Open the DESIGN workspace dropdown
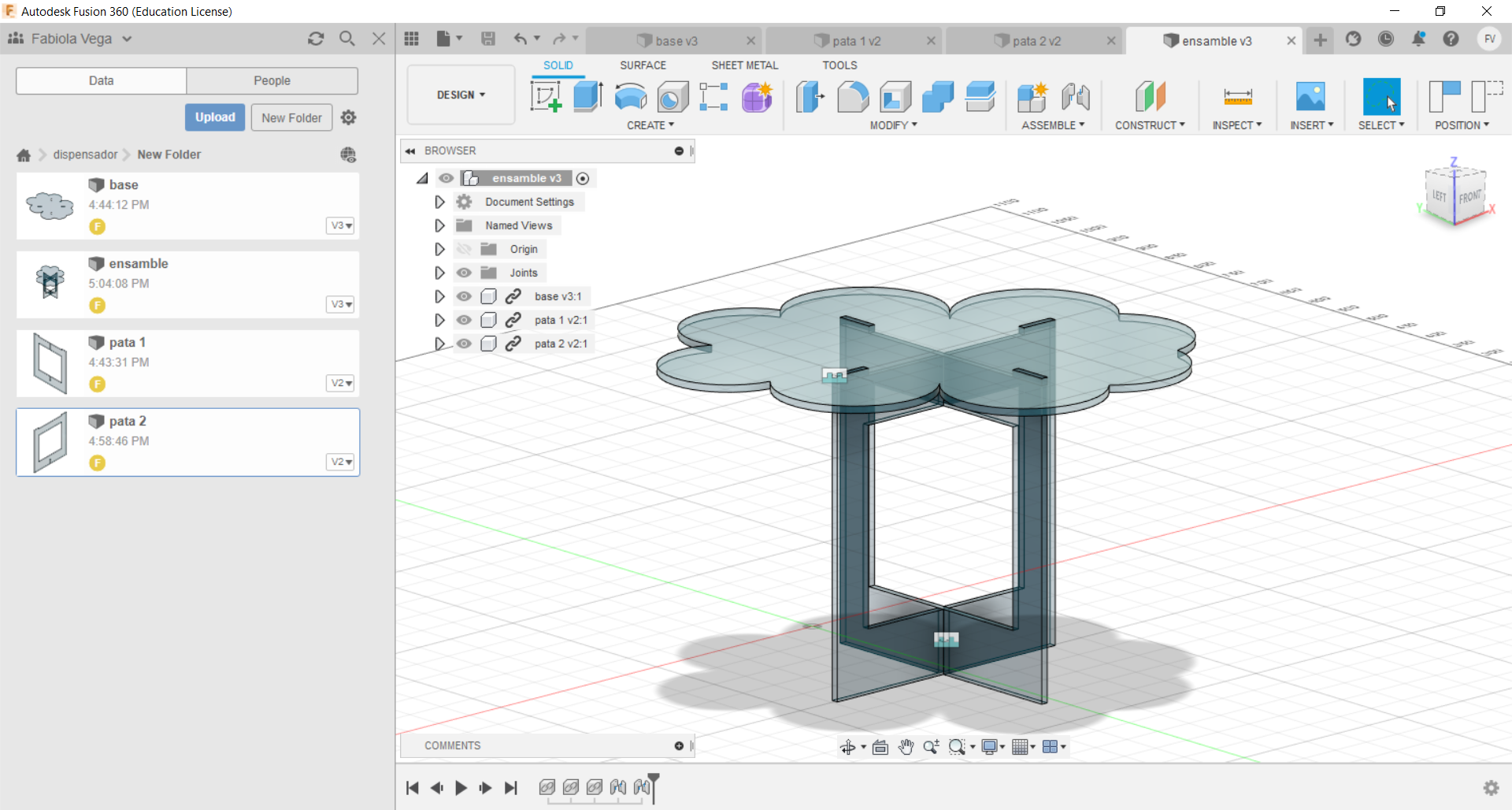The height and width of the screenshot is (810, 1512). point(461,95)
